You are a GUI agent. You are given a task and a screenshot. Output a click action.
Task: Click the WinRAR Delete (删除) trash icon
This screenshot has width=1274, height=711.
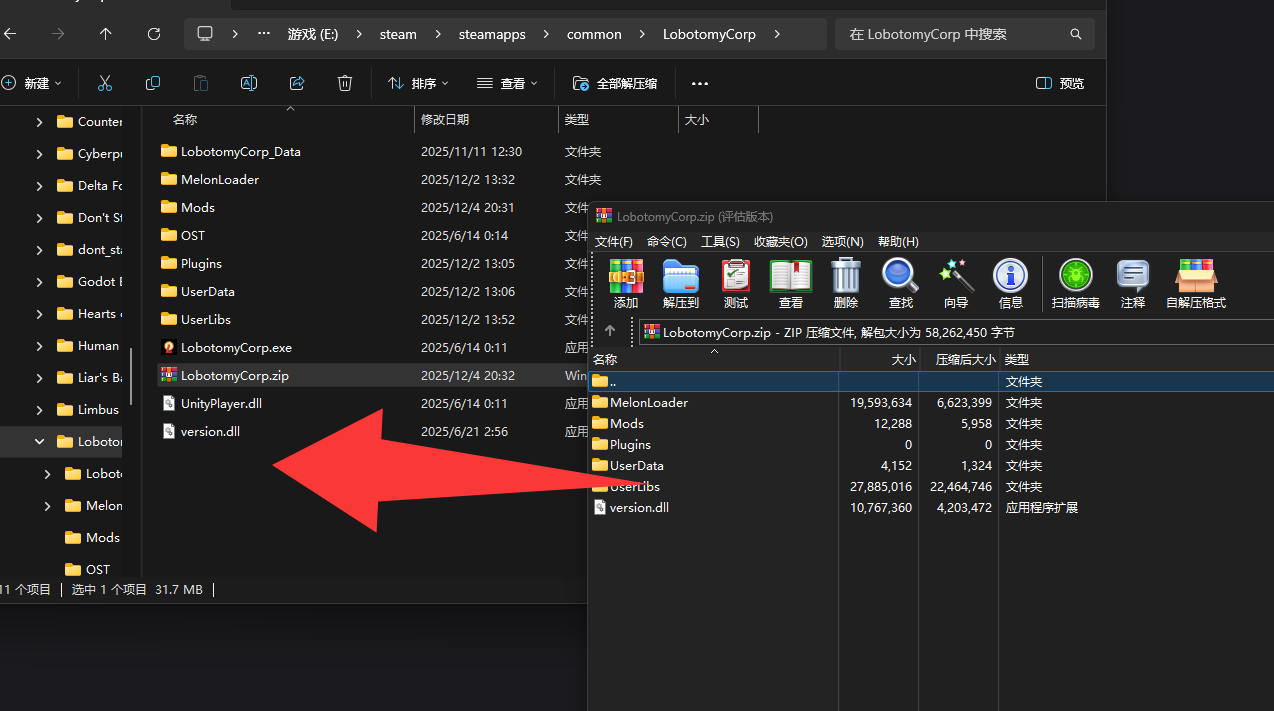coord(845,283)
